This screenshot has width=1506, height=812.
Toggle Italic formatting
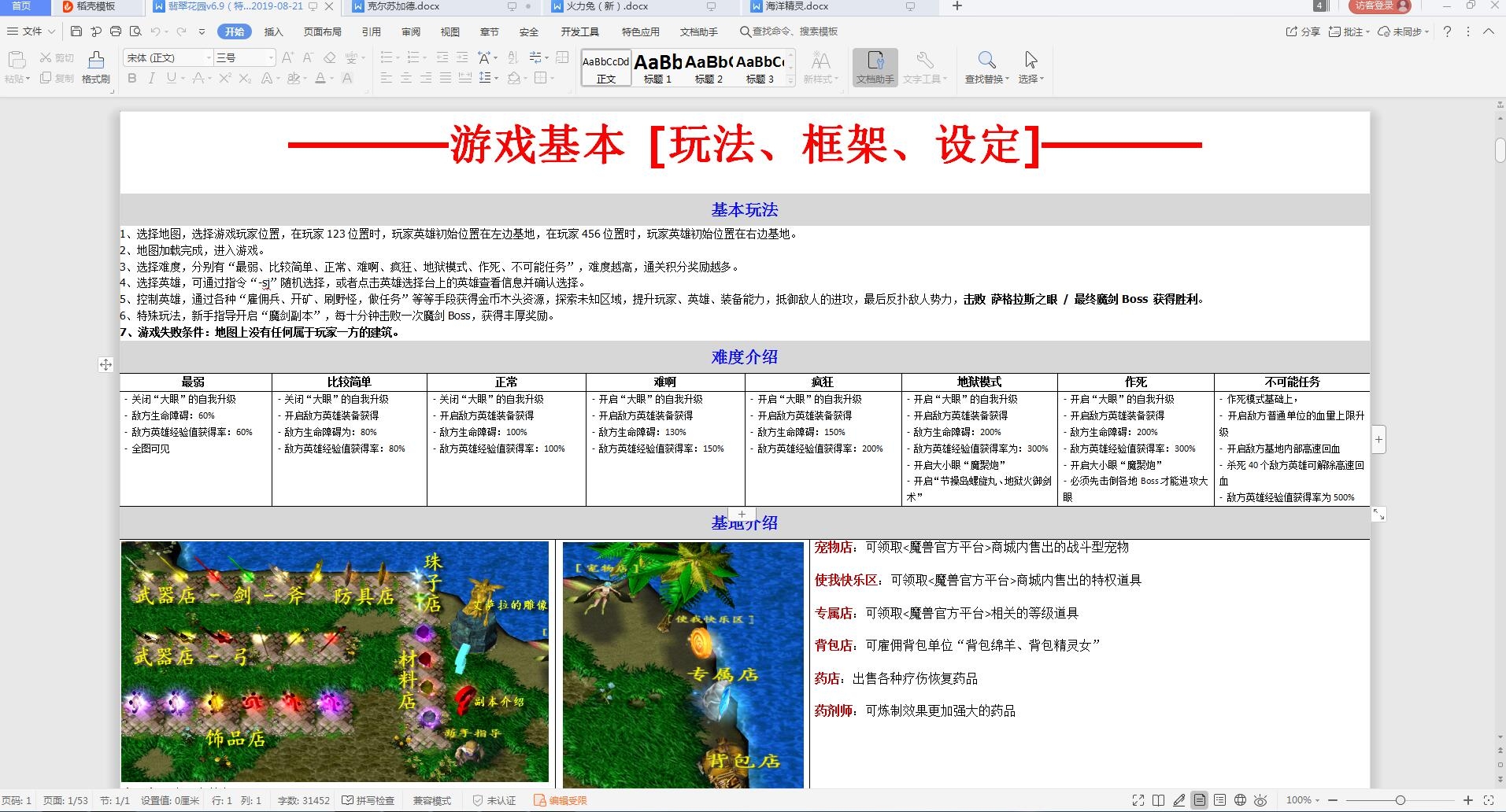[151, 78]
